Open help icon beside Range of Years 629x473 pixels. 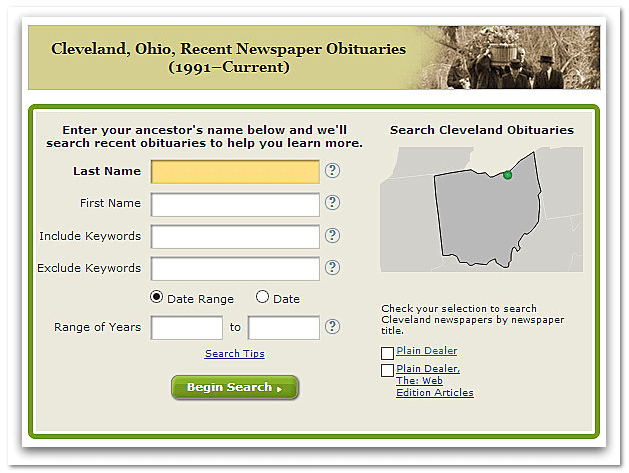332,327
